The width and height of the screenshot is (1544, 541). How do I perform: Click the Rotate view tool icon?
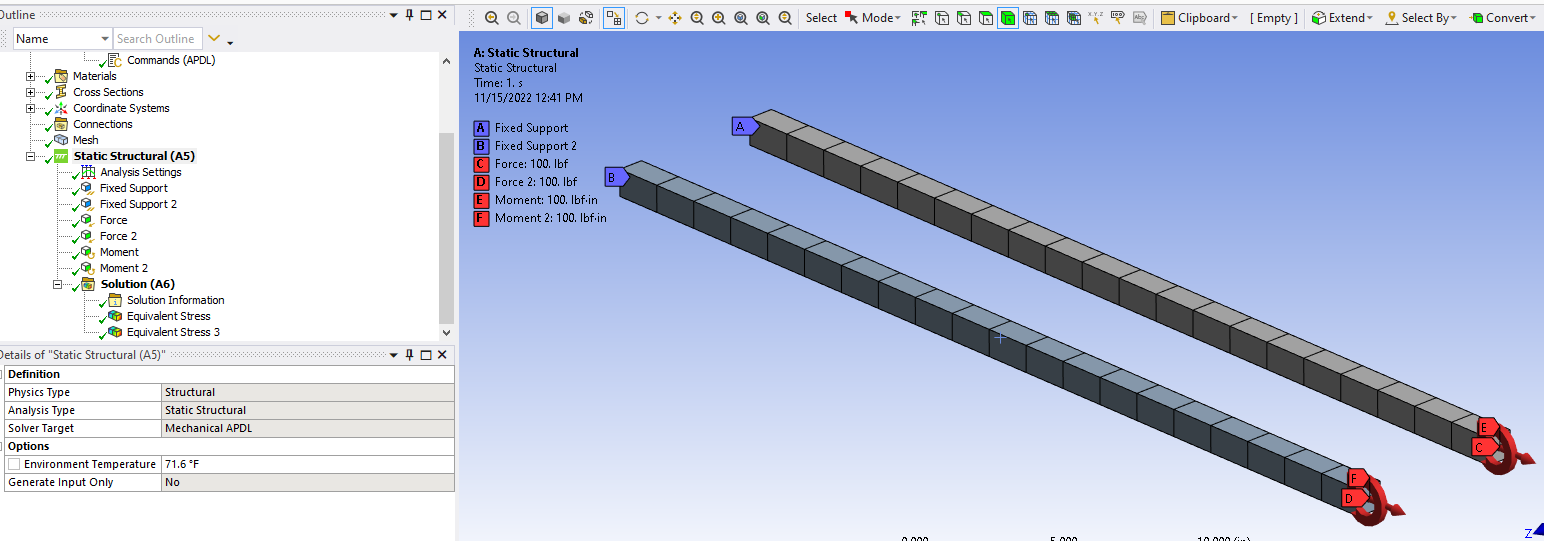(x=642, y=18)
